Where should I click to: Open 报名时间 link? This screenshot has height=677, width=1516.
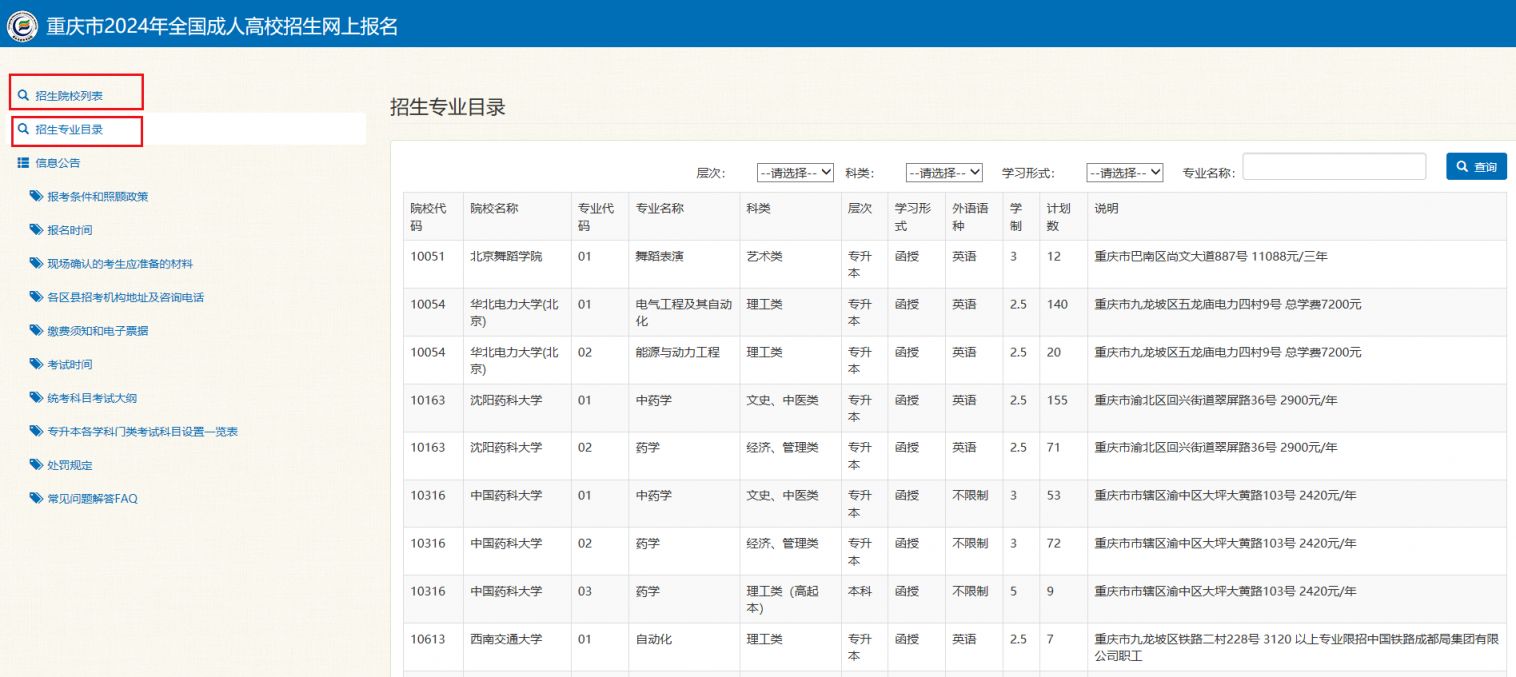tap(70, 230)
